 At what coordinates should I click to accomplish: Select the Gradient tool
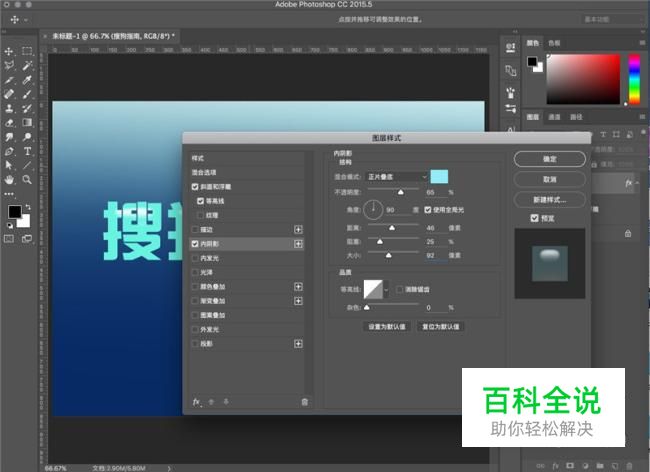tap(27, 123)
